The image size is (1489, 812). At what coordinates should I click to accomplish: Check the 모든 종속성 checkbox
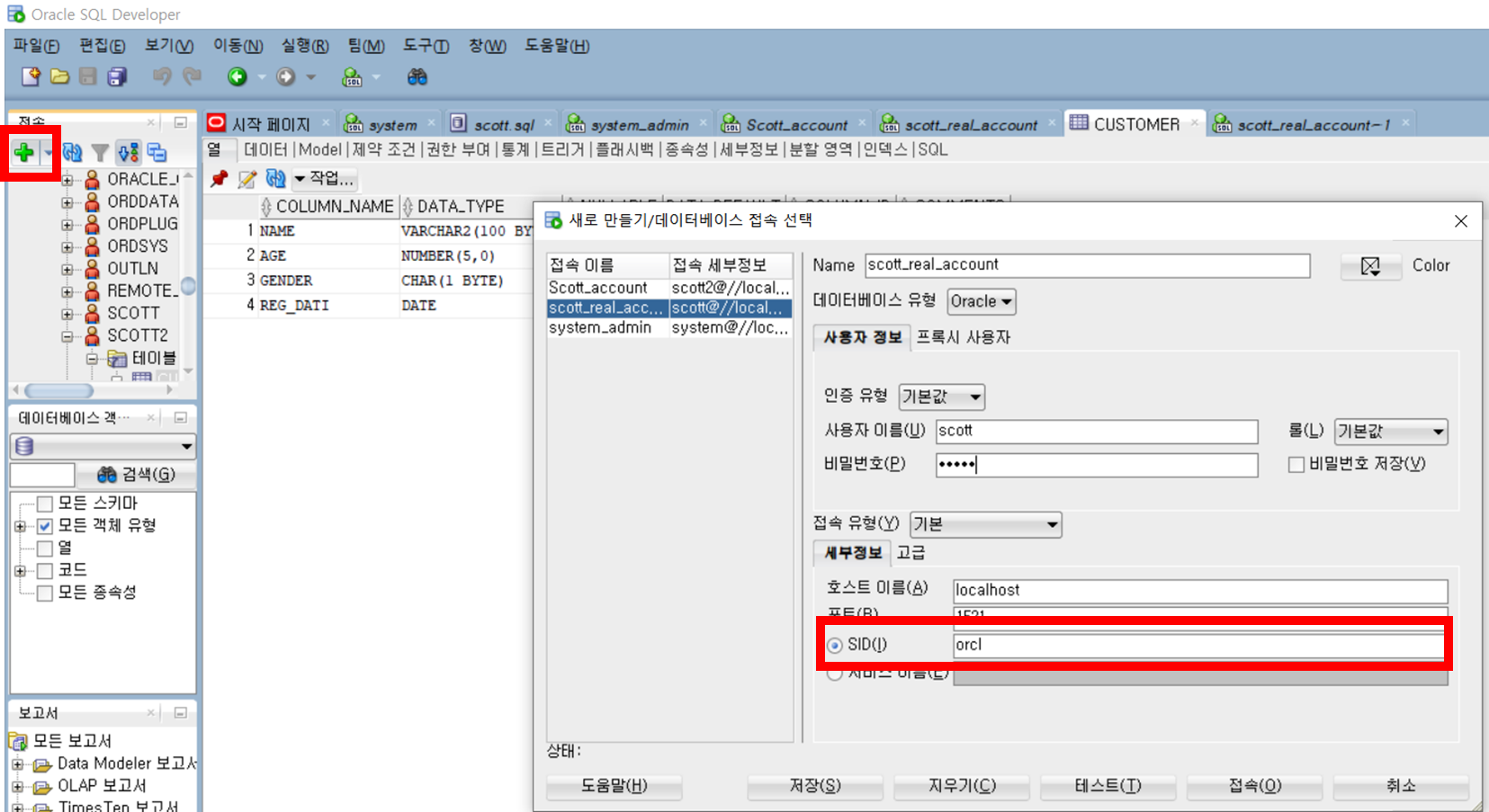pos(44,593)
